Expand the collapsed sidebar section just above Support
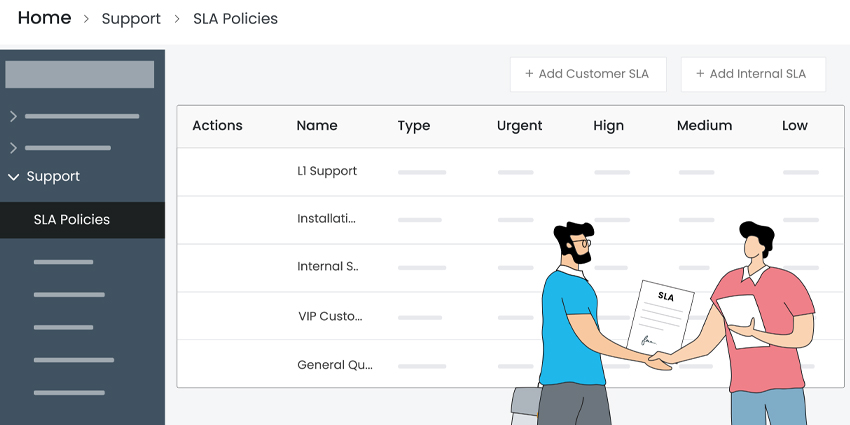The image size is (850, 425). pos(13,148)
